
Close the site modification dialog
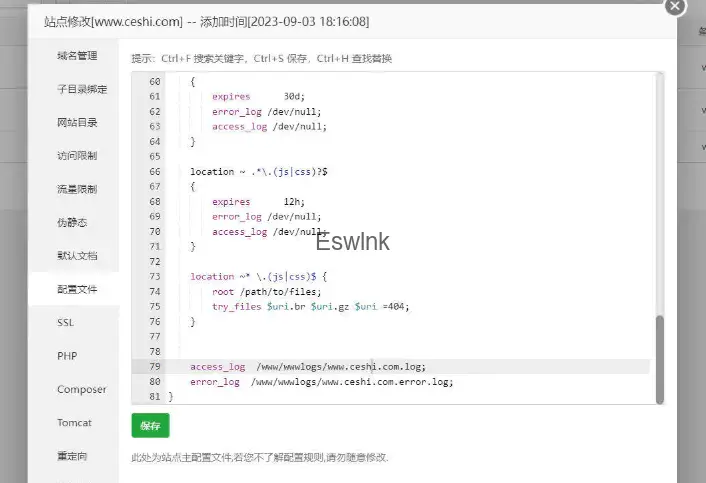pyautogui.click(x=676, y=6)
